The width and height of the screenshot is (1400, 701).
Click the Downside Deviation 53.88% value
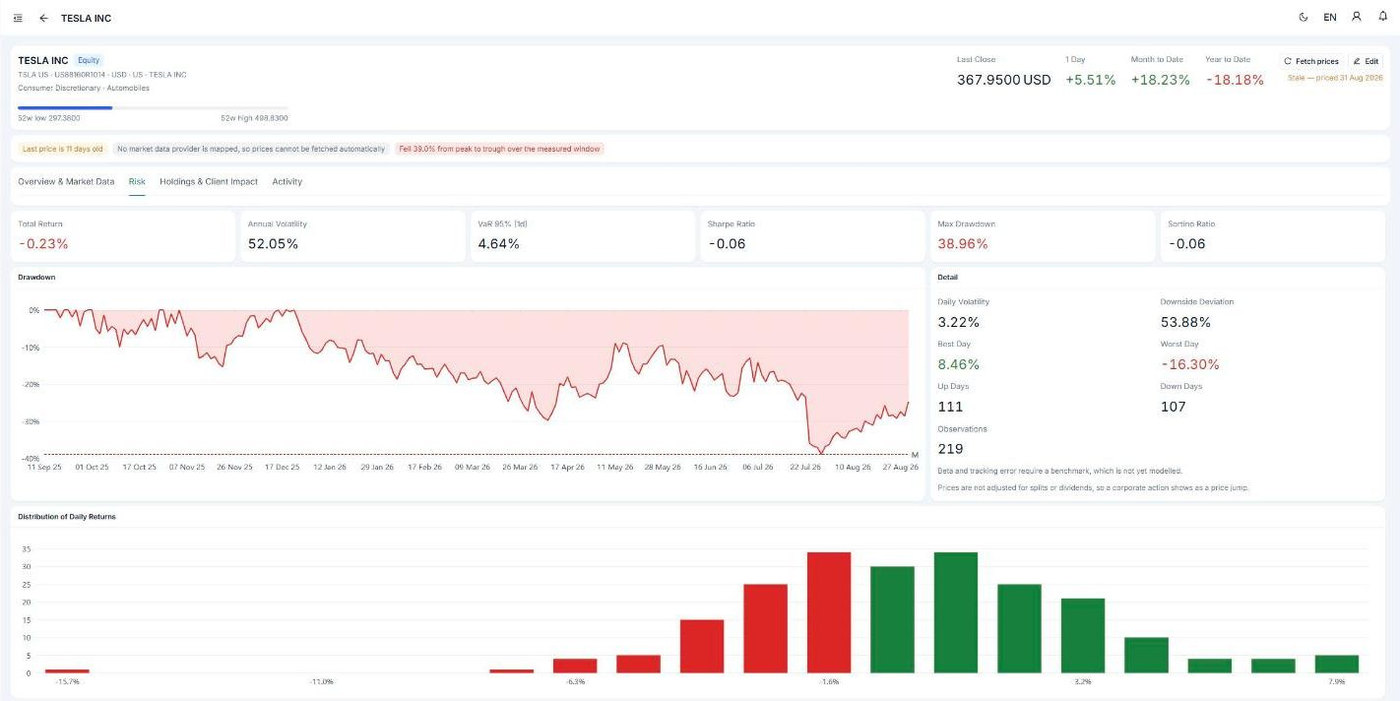tap(1185, 322)
